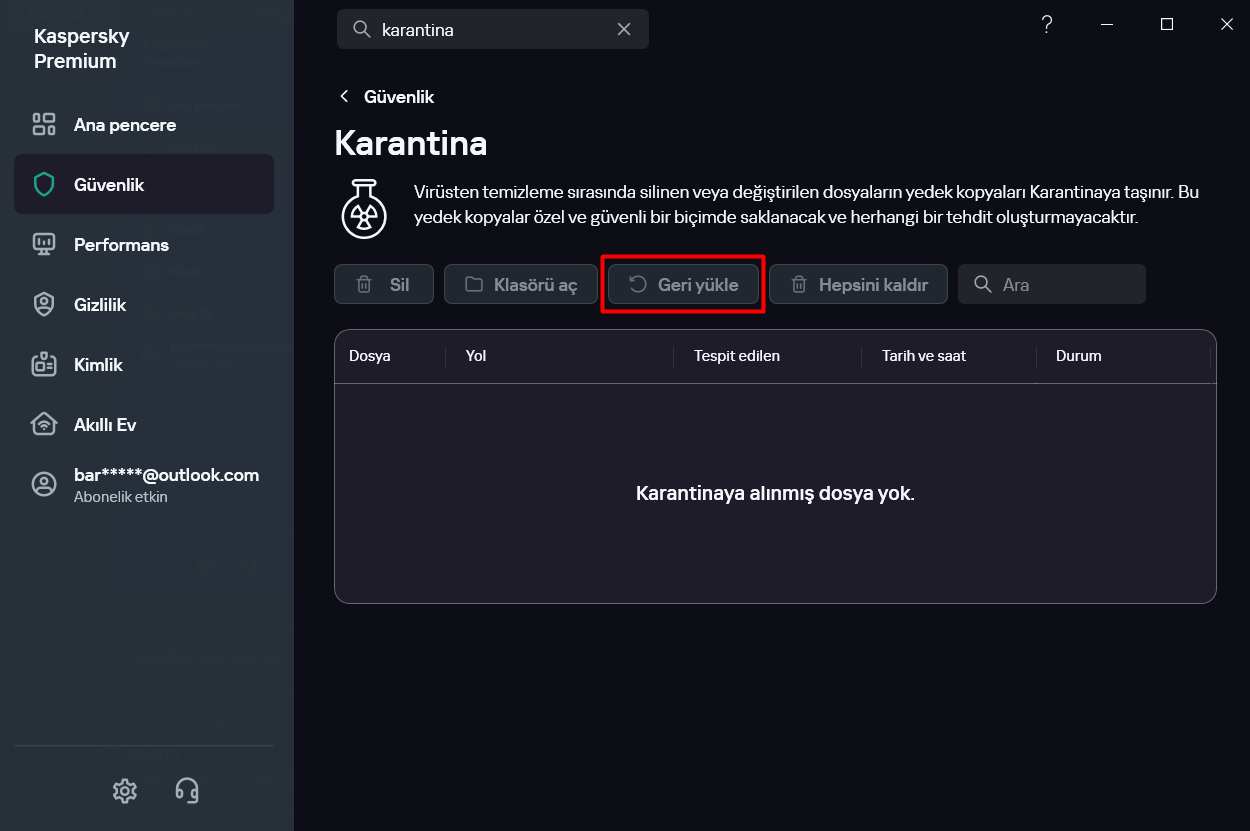Viewport: 1250px width, 831px height.
Task: Click the Hepsini kaldır button
Action: tap(858, 285)
